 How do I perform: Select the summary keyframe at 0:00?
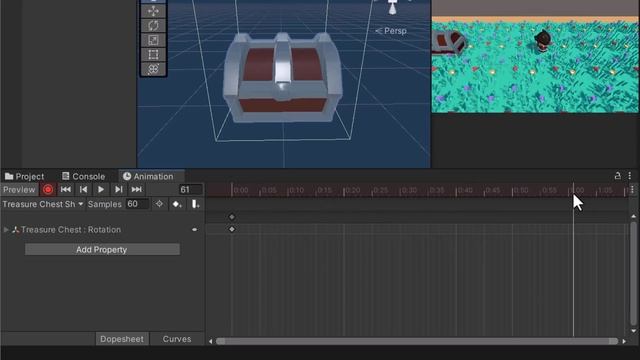pyautogui.click(x=232, y=217)
